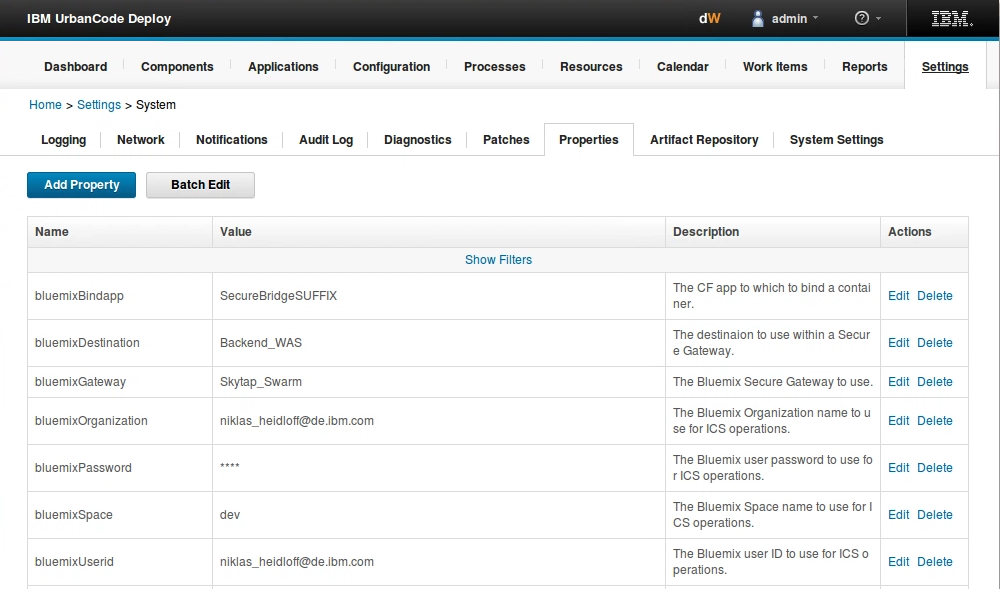1000x589 pixels.
Task: Click the Batch Edit button
Action: pos(200,185)
